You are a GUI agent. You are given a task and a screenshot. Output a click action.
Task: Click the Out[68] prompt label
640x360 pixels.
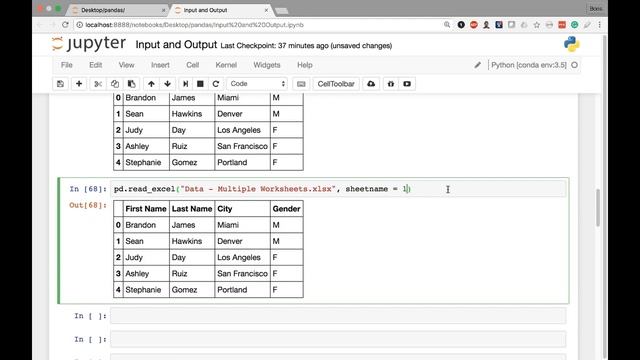(88, 205)
